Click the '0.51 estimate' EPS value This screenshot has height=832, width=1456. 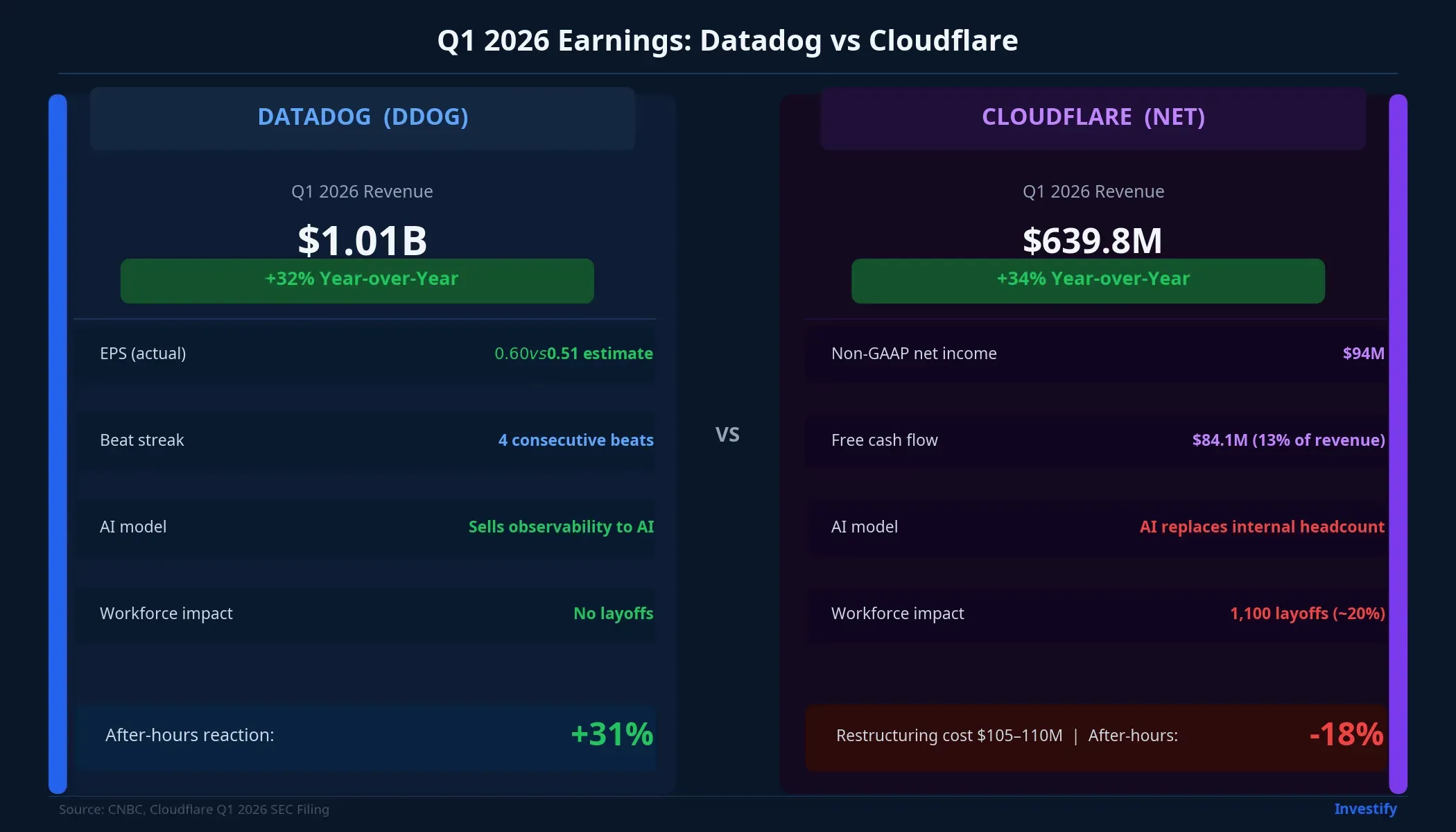tap(600, 354)
